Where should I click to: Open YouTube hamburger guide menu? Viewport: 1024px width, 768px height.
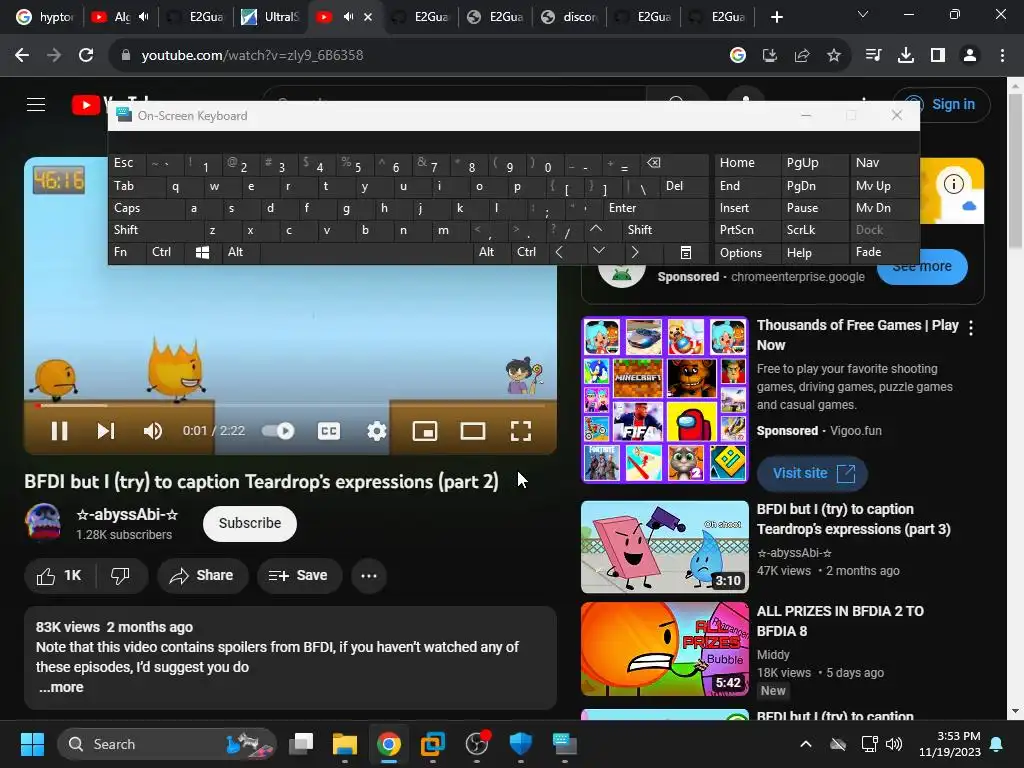pos(36,104)
